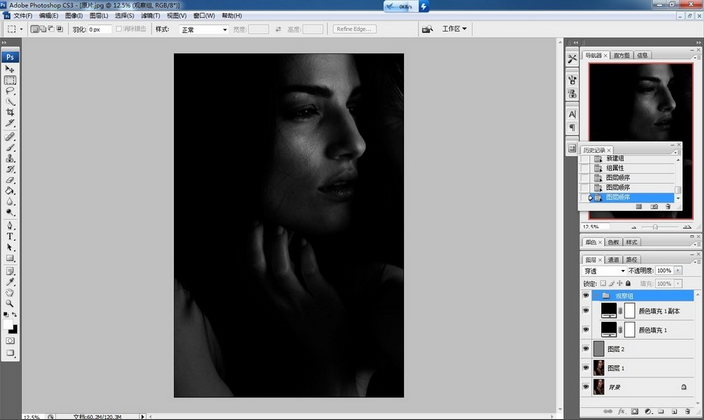Select the History Brush tool
This screenshot has width=704, height=420.
tap(10, 169)
